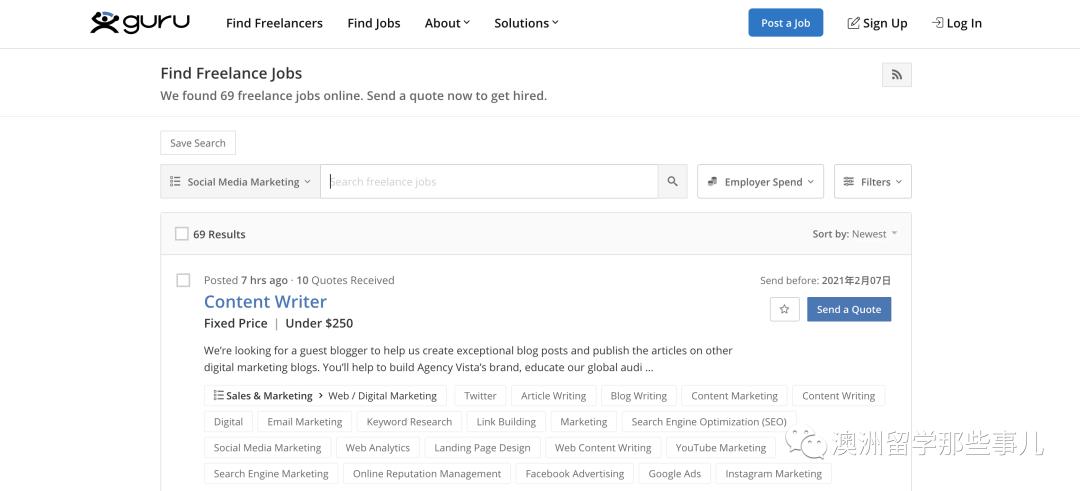Star the Content Writer job
The height and width of the screenshot is (491, 1080).
785,310
